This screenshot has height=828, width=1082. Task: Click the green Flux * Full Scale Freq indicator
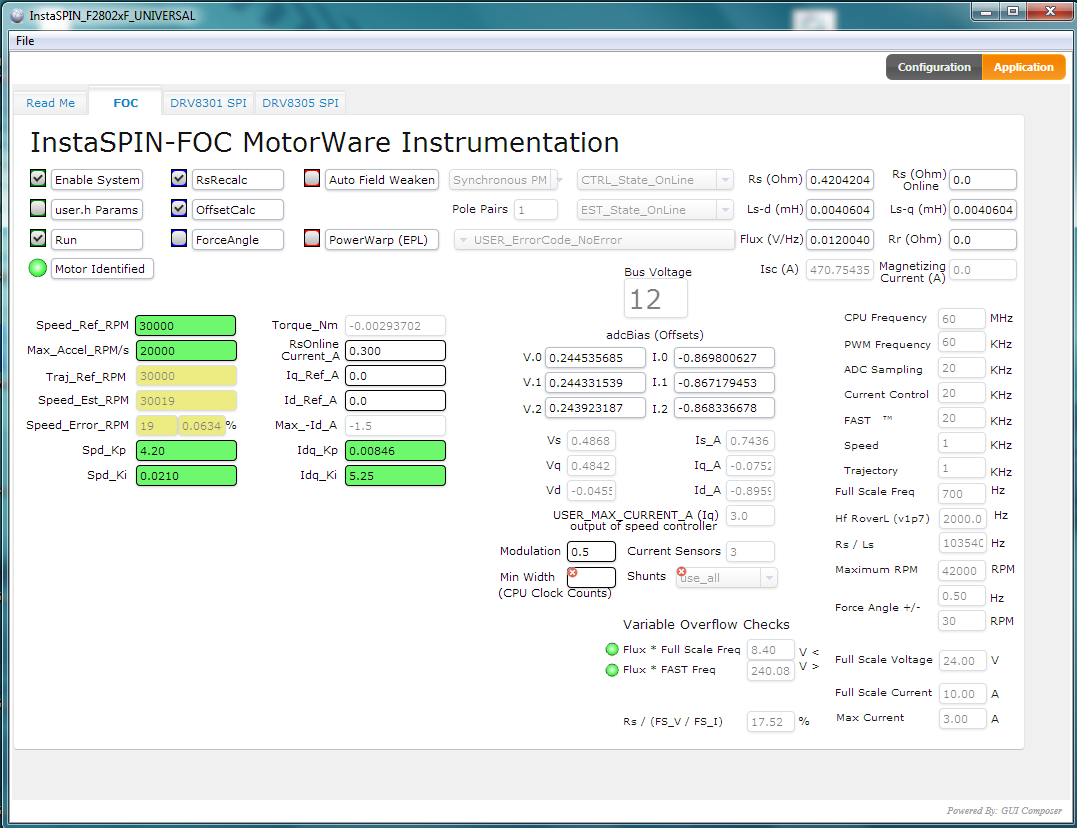612,649
